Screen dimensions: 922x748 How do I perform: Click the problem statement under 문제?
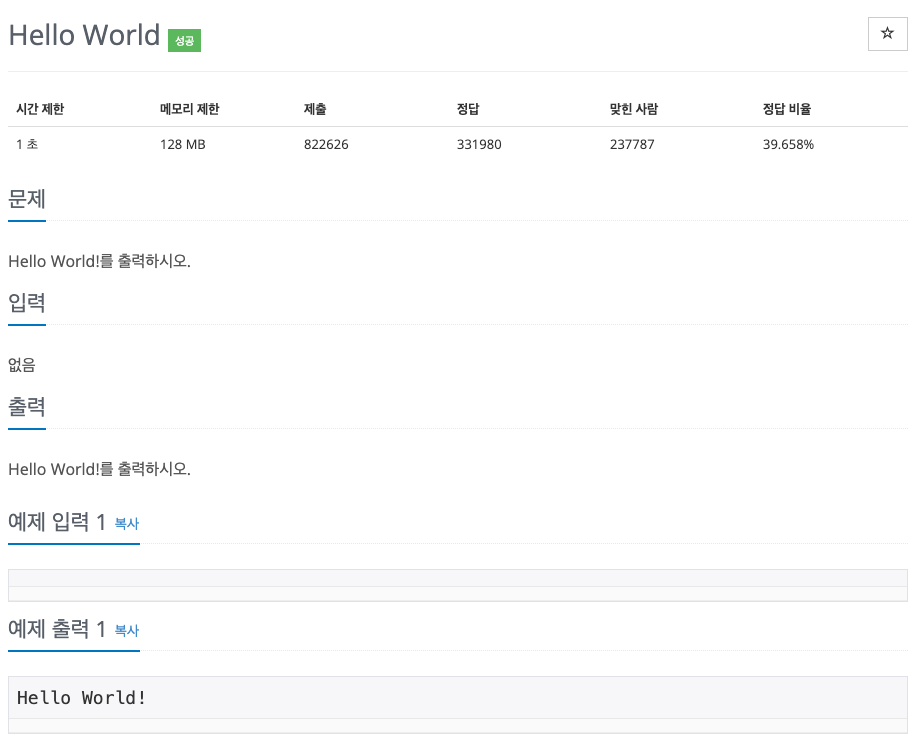coord(99,261)
